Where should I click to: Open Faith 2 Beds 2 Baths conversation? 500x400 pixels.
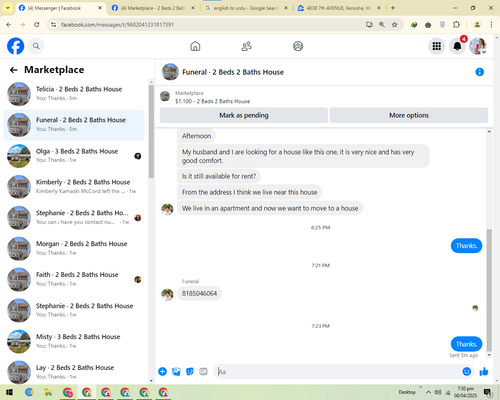point(74,279)
